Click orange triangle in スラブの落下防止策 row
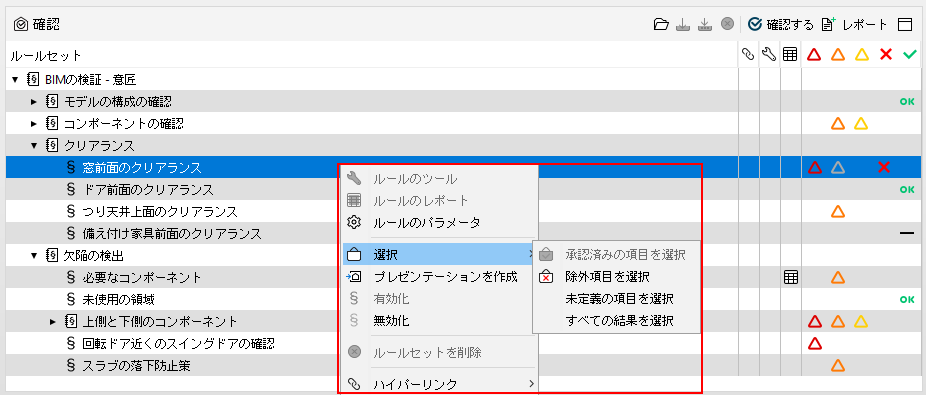Screen dimensions: 926x395 [x=837, y=365]
